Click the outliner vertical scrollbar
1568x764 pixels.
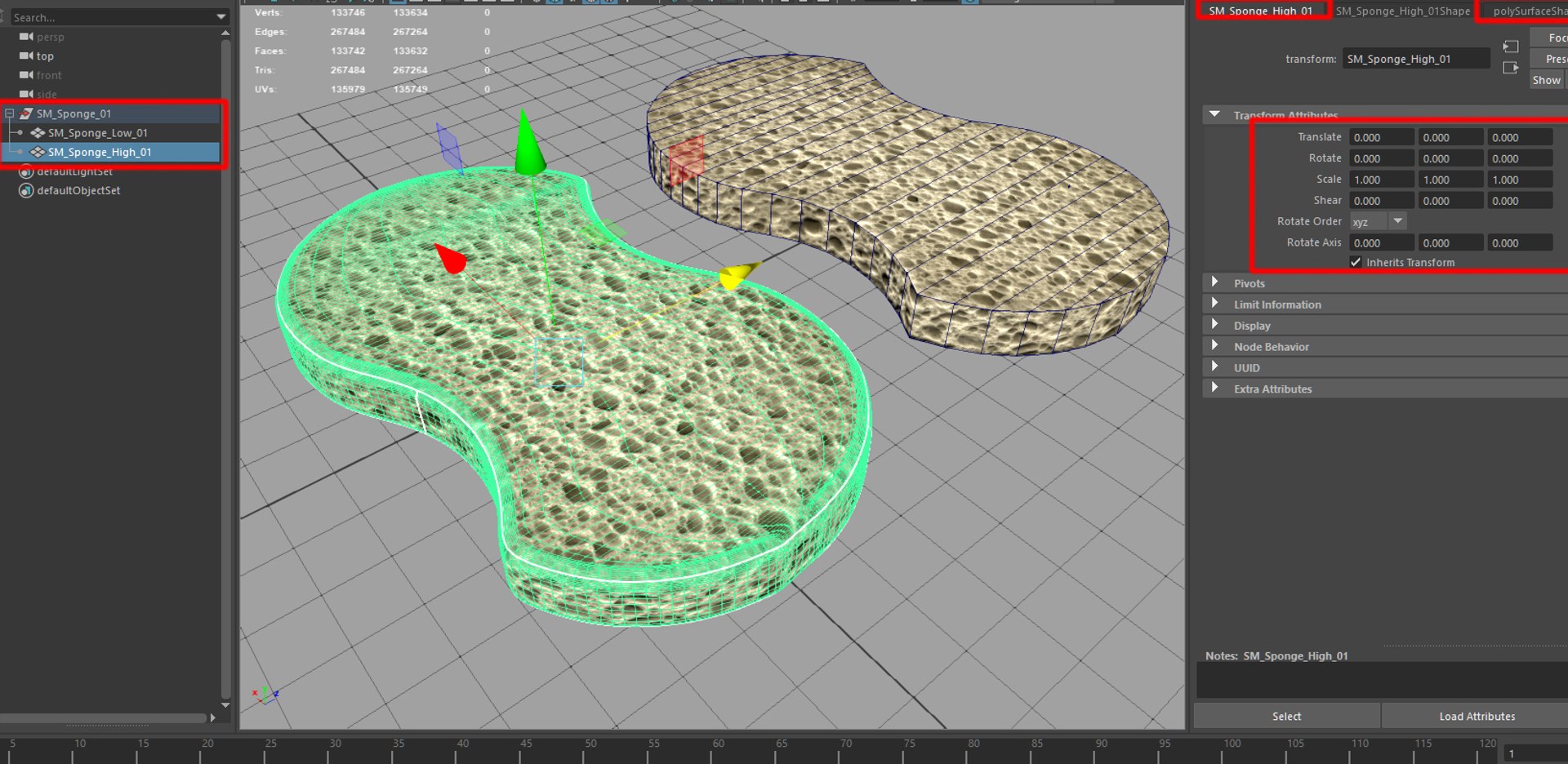pyautogui.click(x=225, y=367)
